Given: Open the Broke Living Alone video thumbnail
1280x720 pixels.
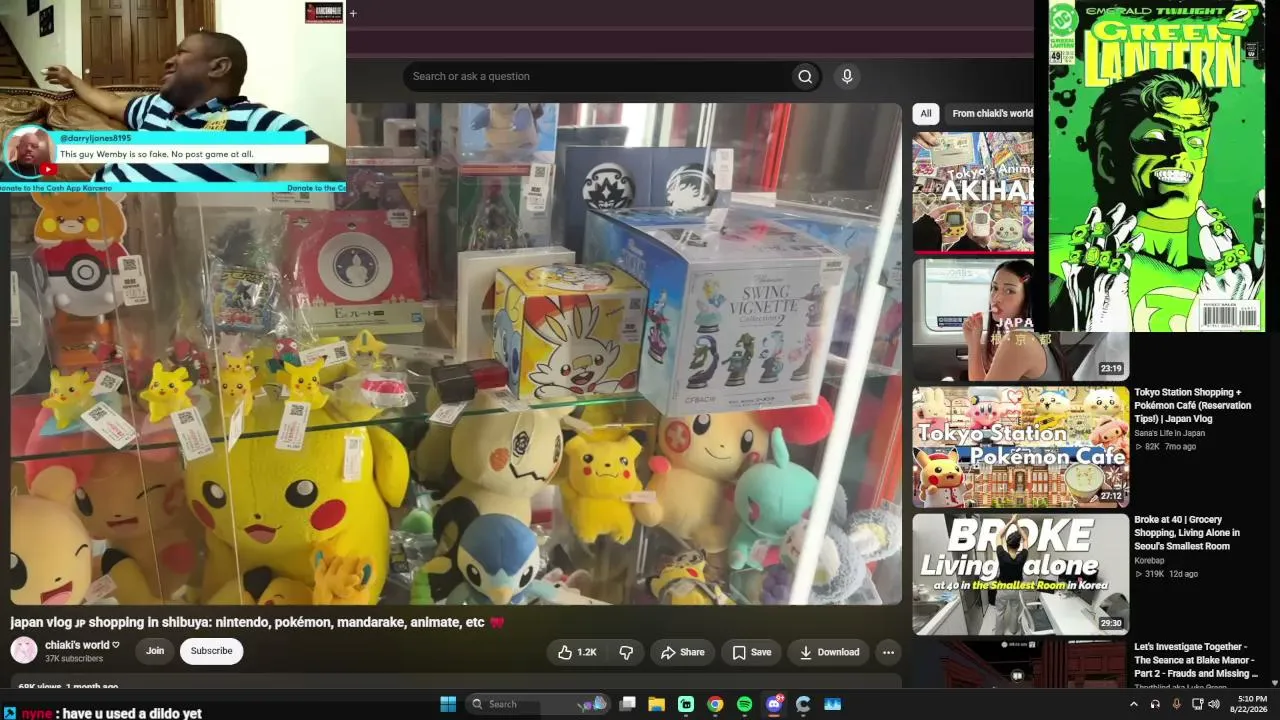Looking at the screenshot, I should pos(1020,574).
